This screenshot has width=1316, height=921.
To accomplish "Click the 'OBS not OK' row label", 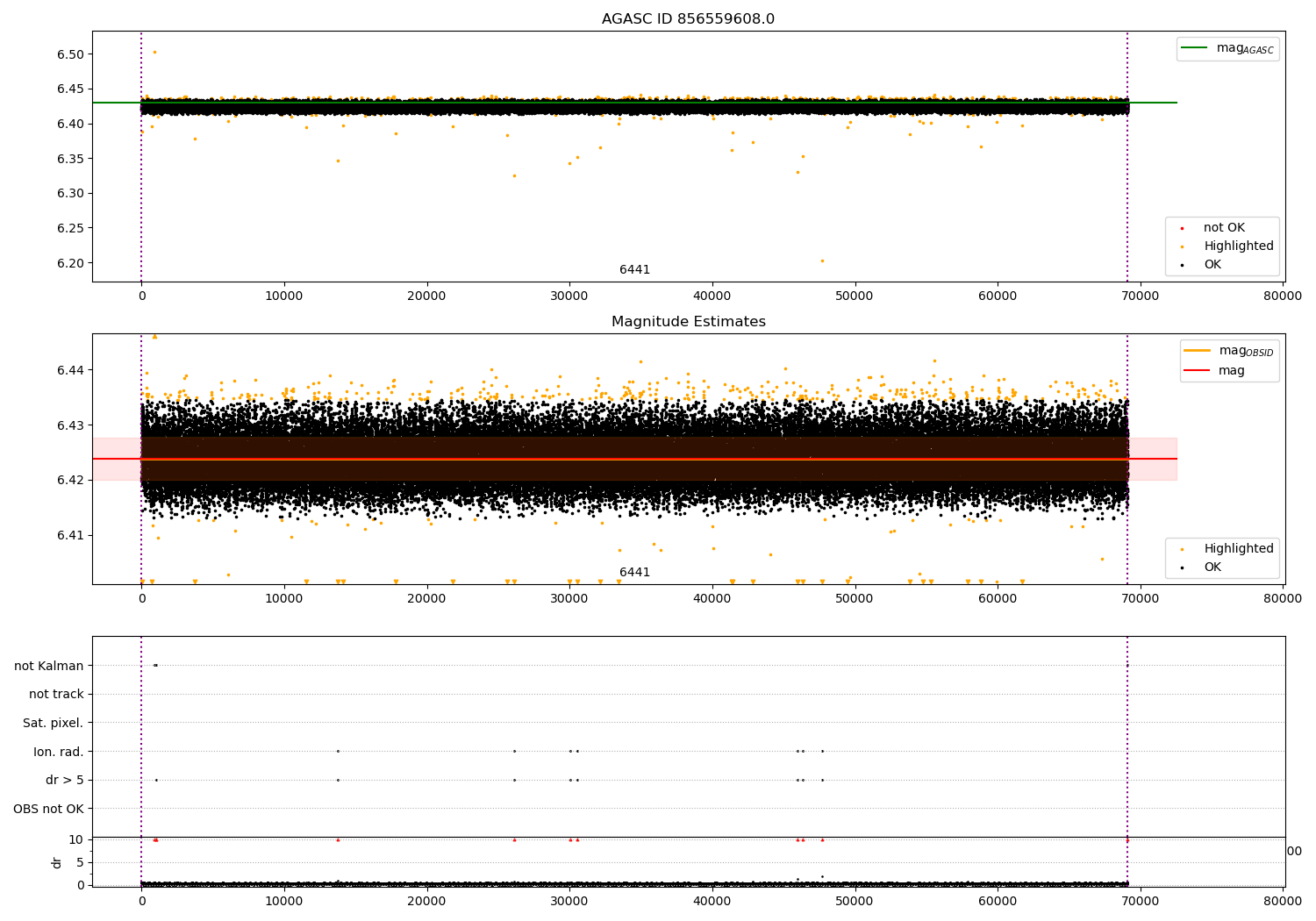I will pos(49,809).
